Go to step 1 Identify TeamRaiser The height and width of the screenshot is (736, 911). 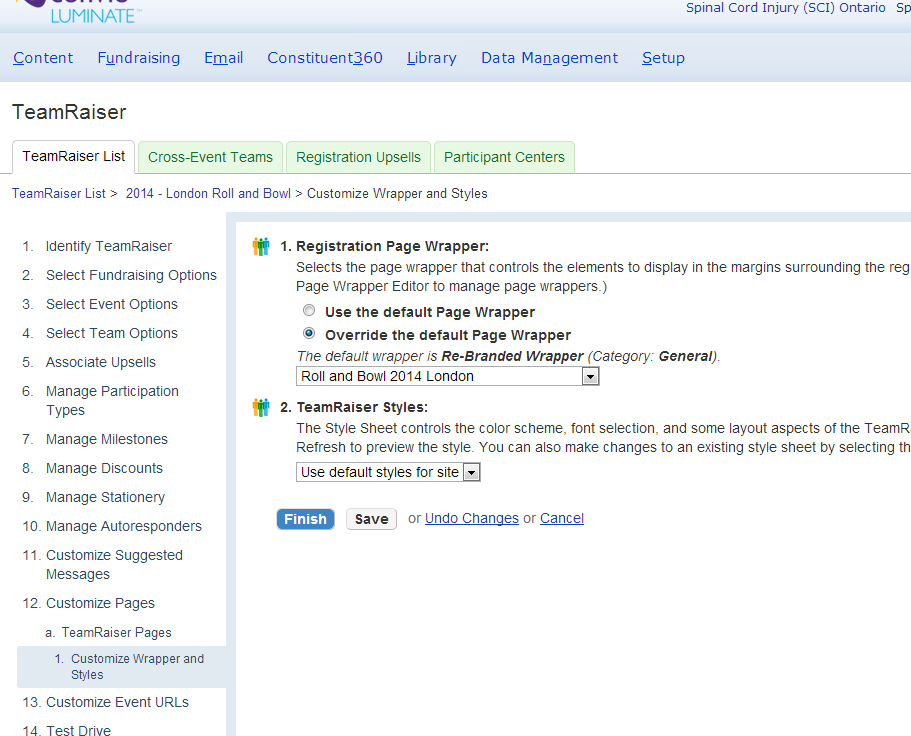109,246
